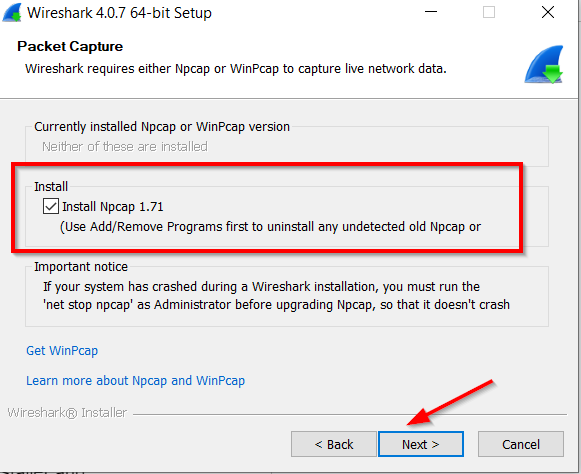Click the 'Packet Capture' page heading
This screenshot has width=581, height=474.
point(70,47)
